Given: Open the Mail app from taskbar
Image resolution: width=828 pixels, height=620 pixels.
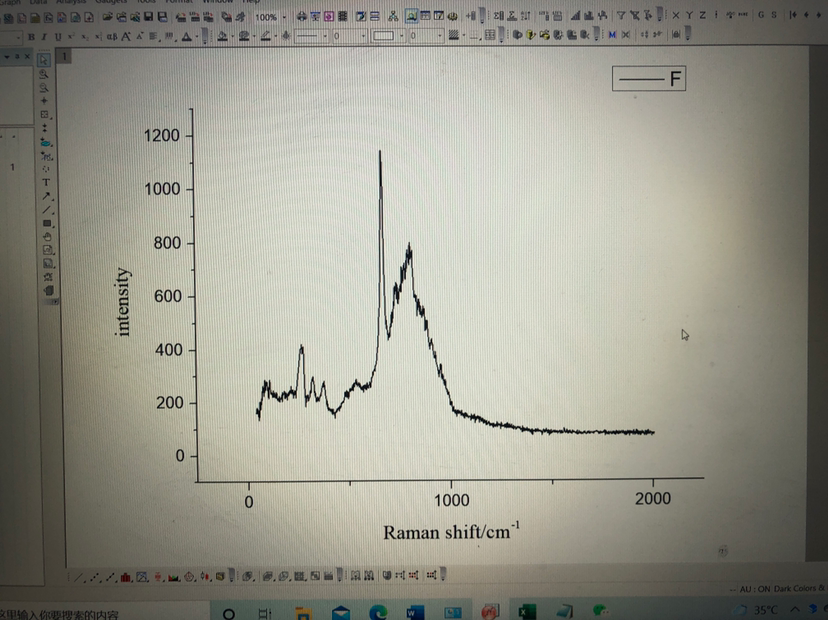Looking at the screenshot, I should (x=341, y=613).
